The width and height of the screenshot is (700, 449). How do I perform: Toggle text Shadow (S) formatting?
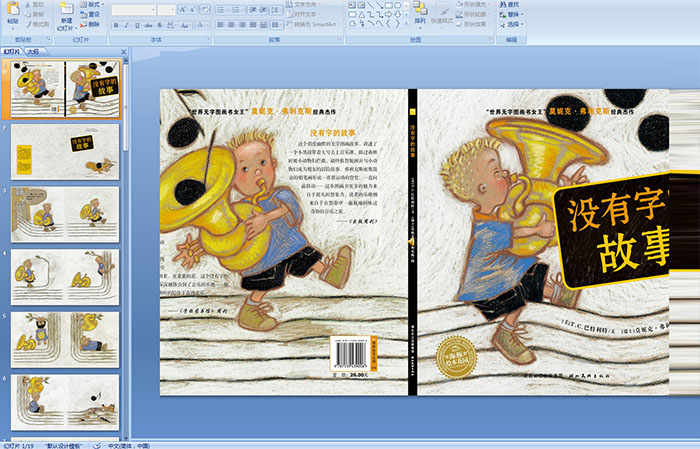[x=159, y=25]
